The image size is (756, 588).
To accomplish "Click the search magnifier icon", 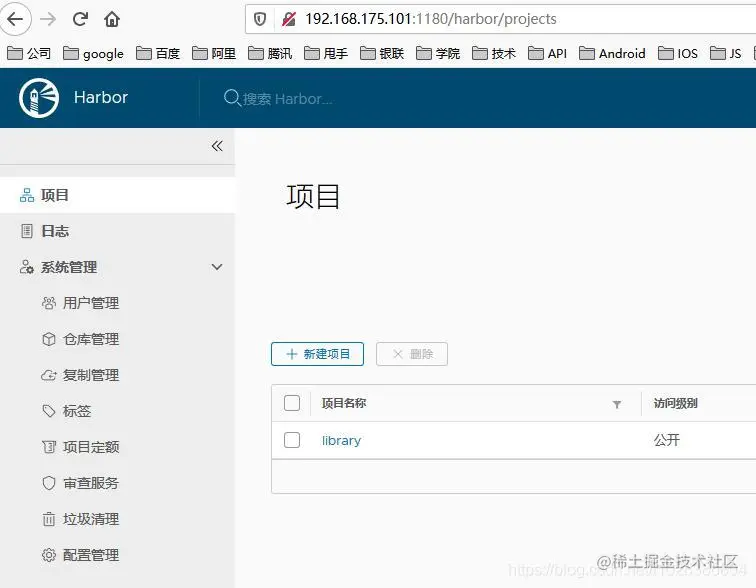I will 232,98.
